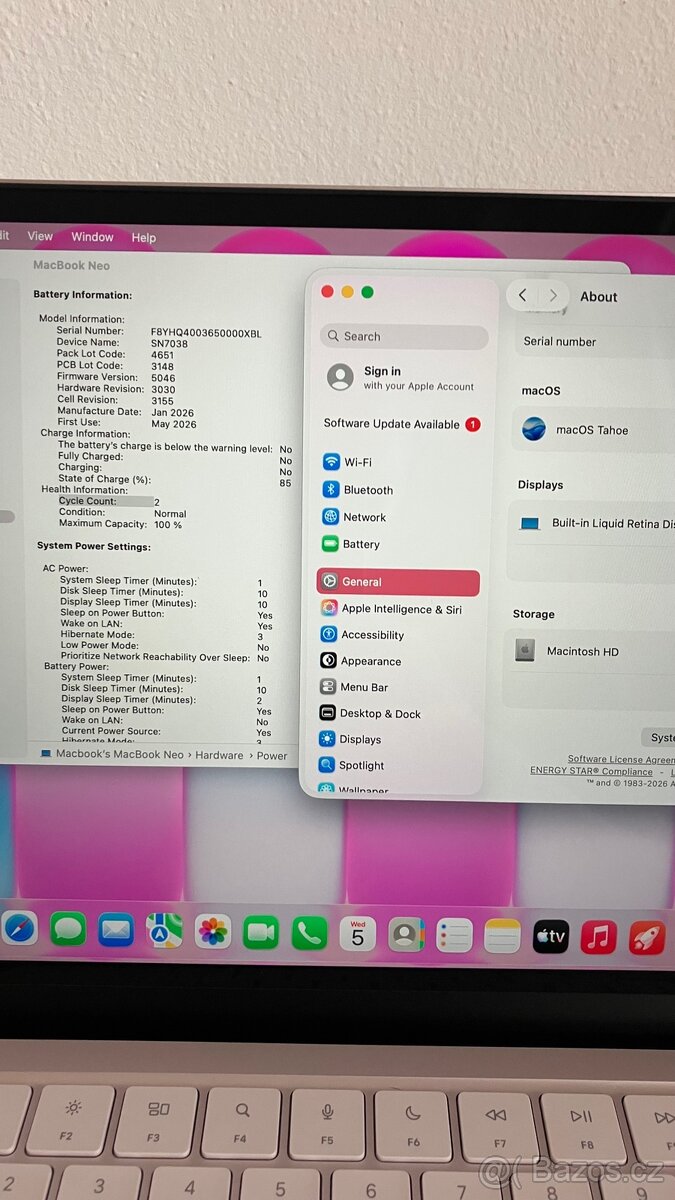Go back in System Settings
This screenshot has width=675, height=1200.
click(x=523, y=296)
